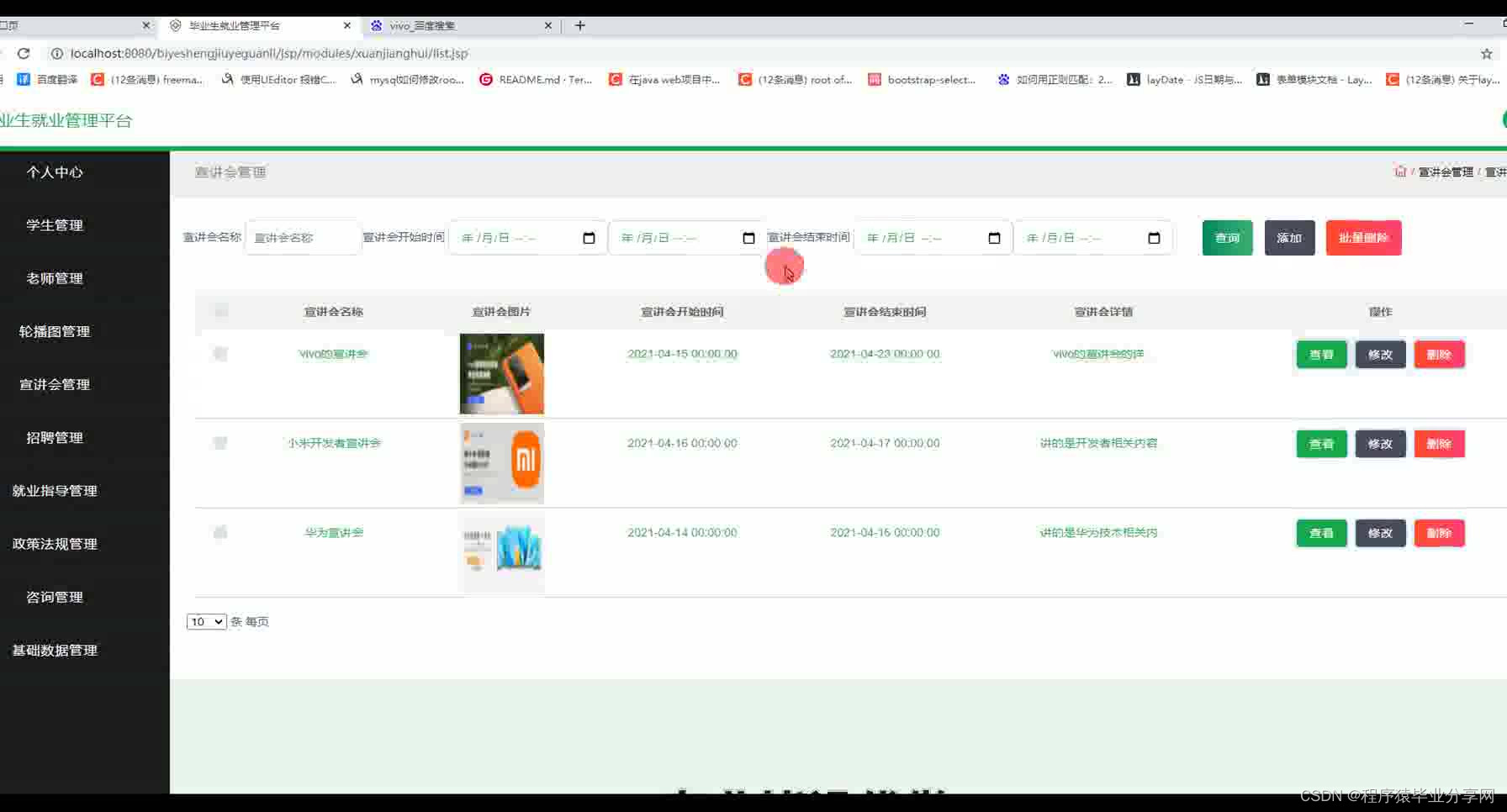Screen dimensions: 1507x812
Task: Open the rows-per-page dropdown showing 10
Action: tap(206, 621)
